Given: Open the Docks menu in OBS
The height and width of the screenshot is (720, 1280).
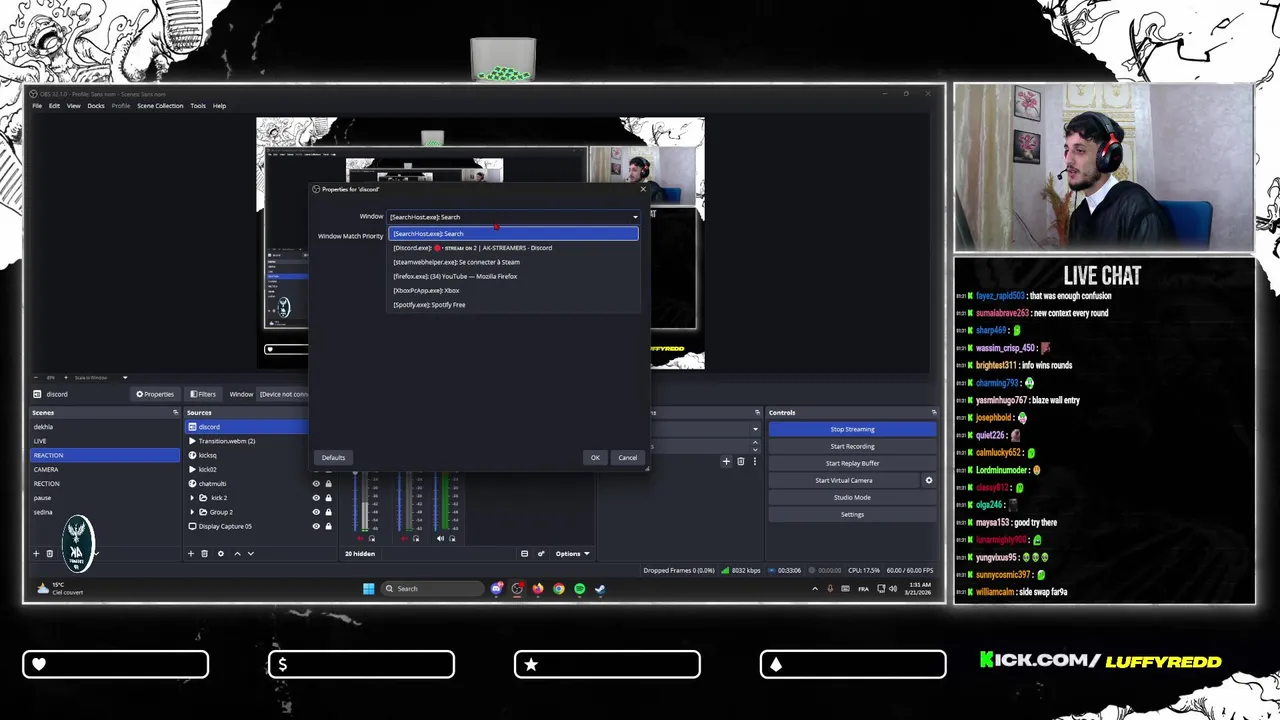Looking at the screenshot, I should 96,105.
